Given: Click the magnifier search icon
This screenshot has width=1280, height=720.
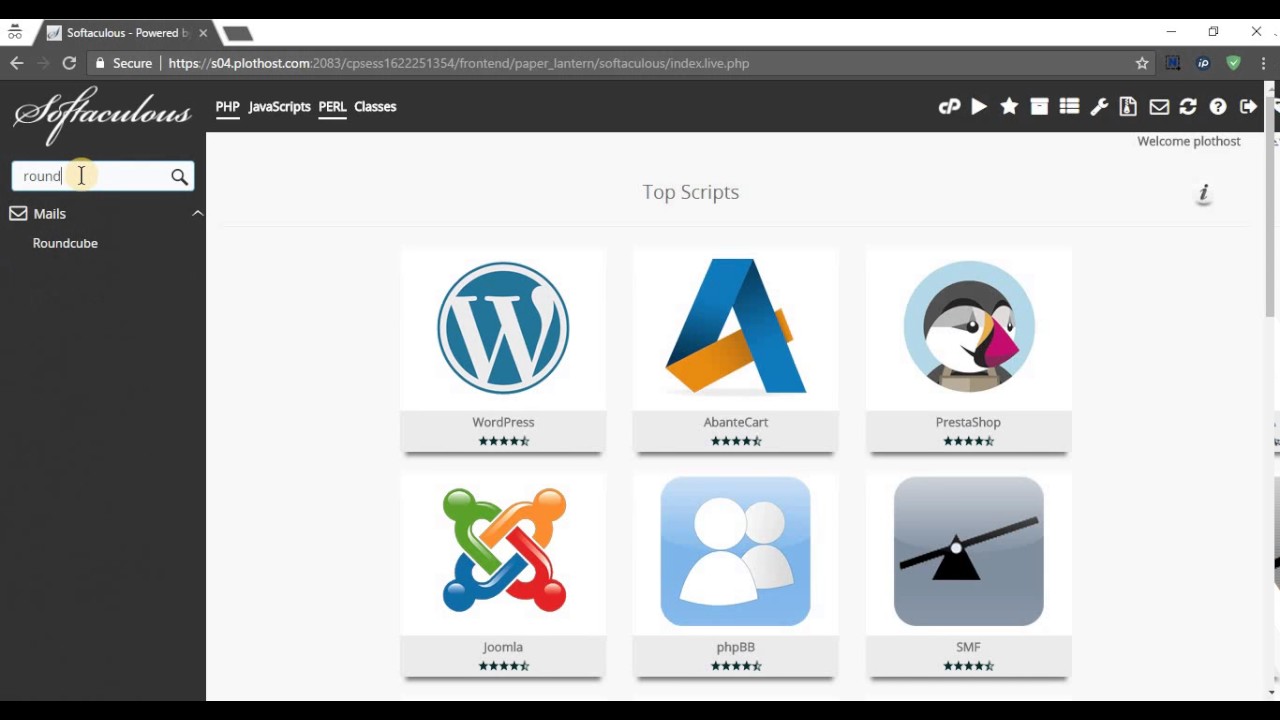Looking at the screenshot, I should click(179, 177).
